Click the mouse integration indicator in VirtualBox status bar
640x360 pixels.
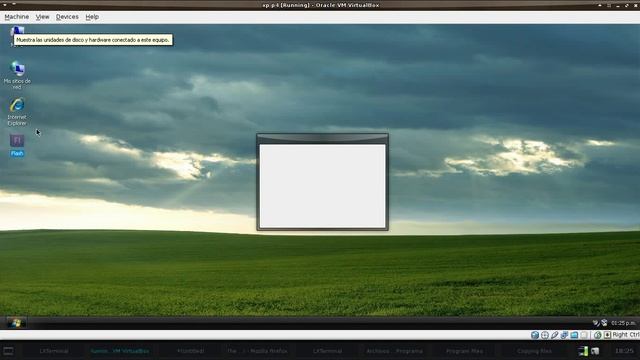click(x=598, y=335)
